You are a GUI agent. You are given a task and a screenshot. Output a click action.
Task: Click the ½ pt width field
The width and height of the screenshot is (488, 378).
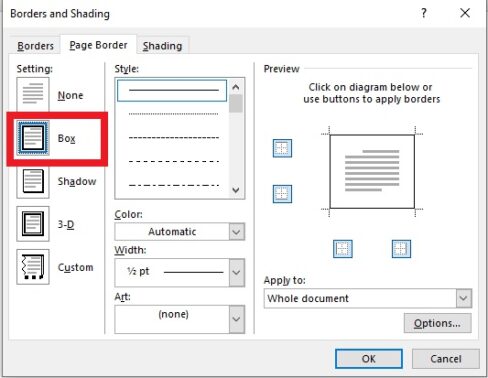pyautogui.click(x=180, y=273)
